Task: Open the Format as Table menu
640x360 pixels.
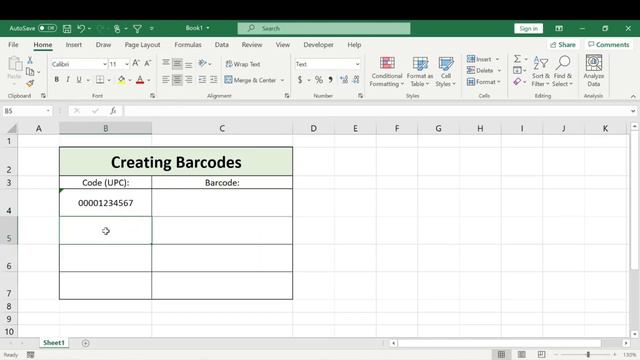Action: point(420,72)
